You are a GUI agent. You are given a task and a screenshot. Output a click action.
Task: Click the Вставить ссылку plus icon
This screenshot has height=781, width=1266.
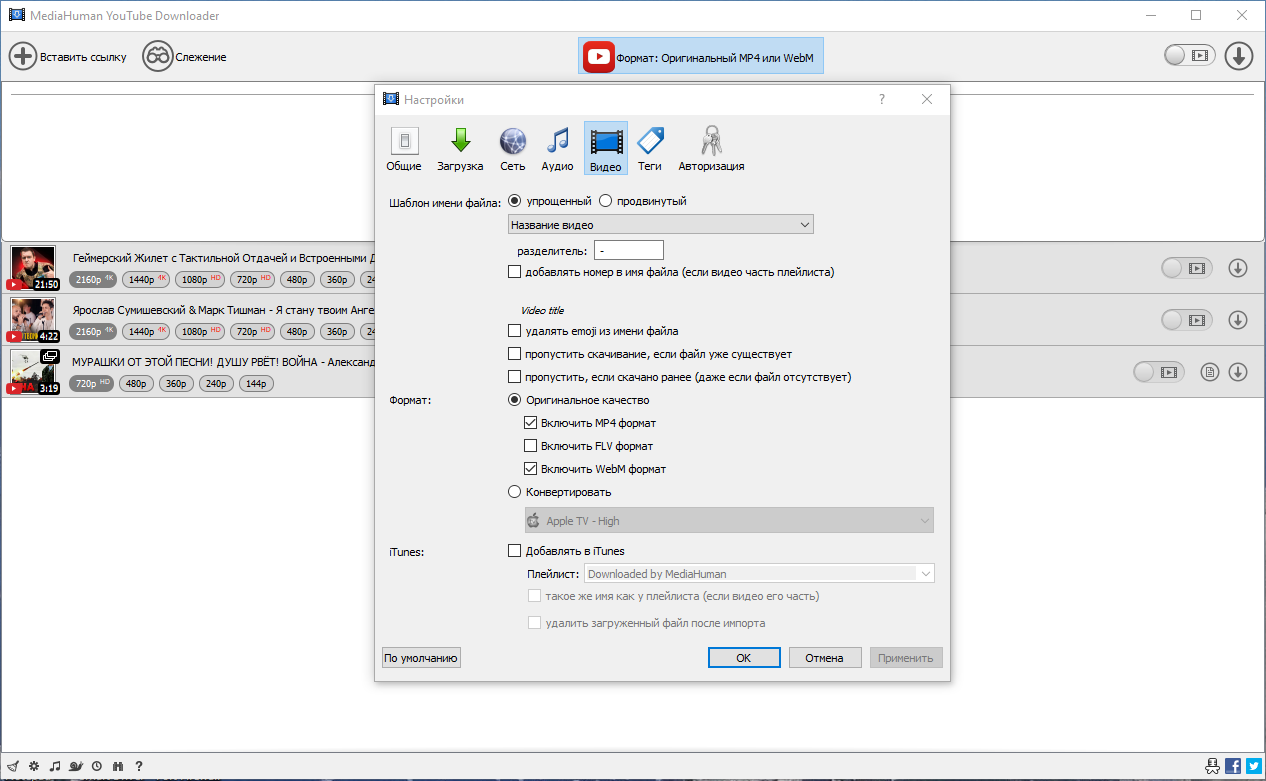click(x=23, y=57)
